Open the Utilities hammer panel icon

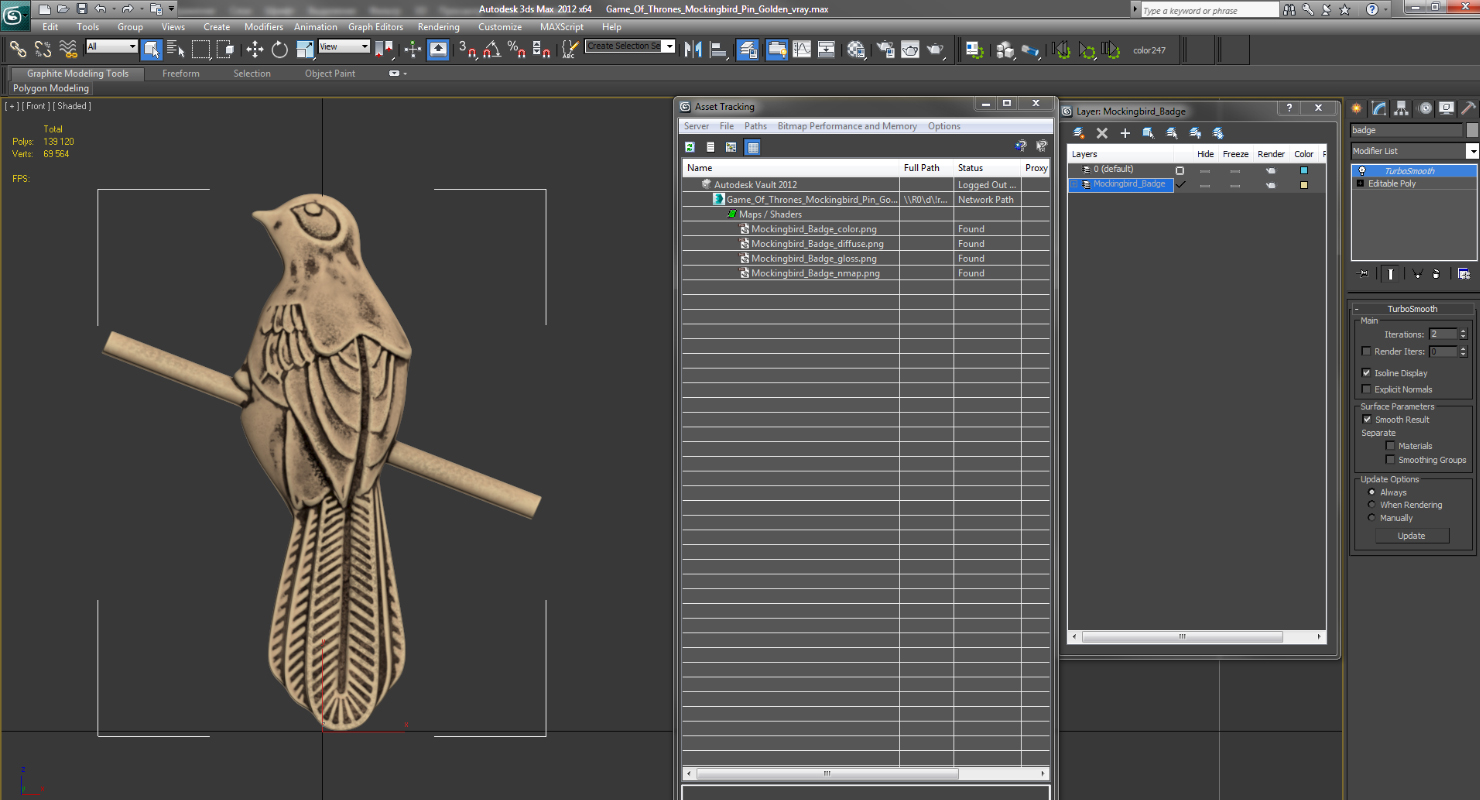(x=1468, y=108)
